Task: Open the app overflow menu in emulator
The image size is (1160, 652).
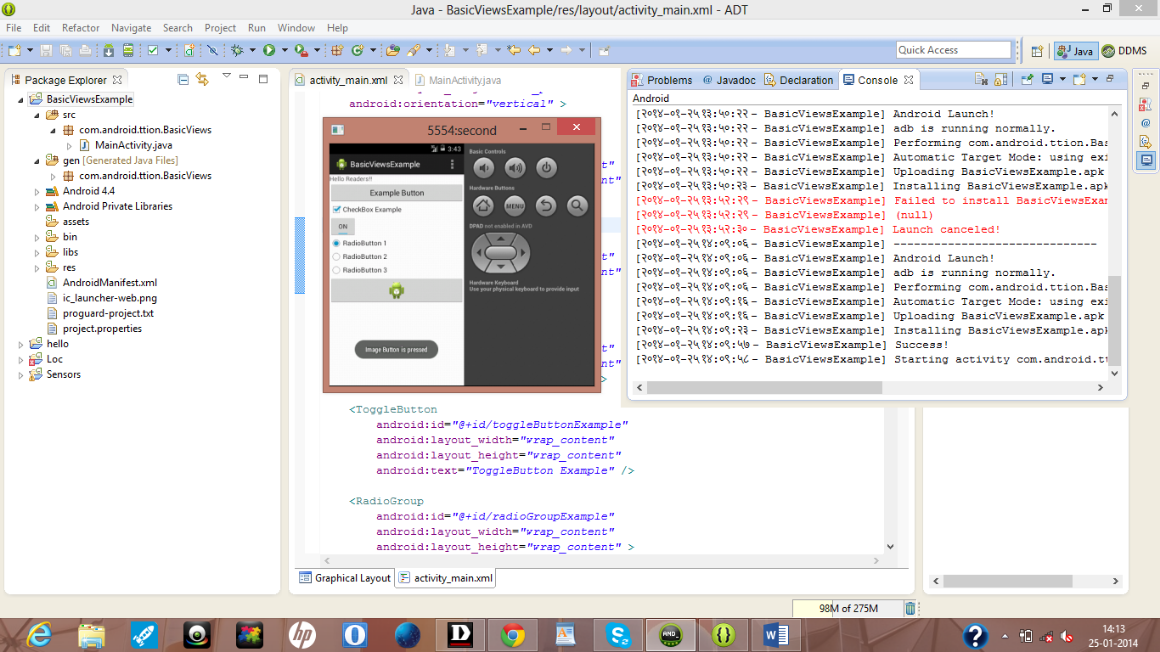Action: (x=452, y=164)
